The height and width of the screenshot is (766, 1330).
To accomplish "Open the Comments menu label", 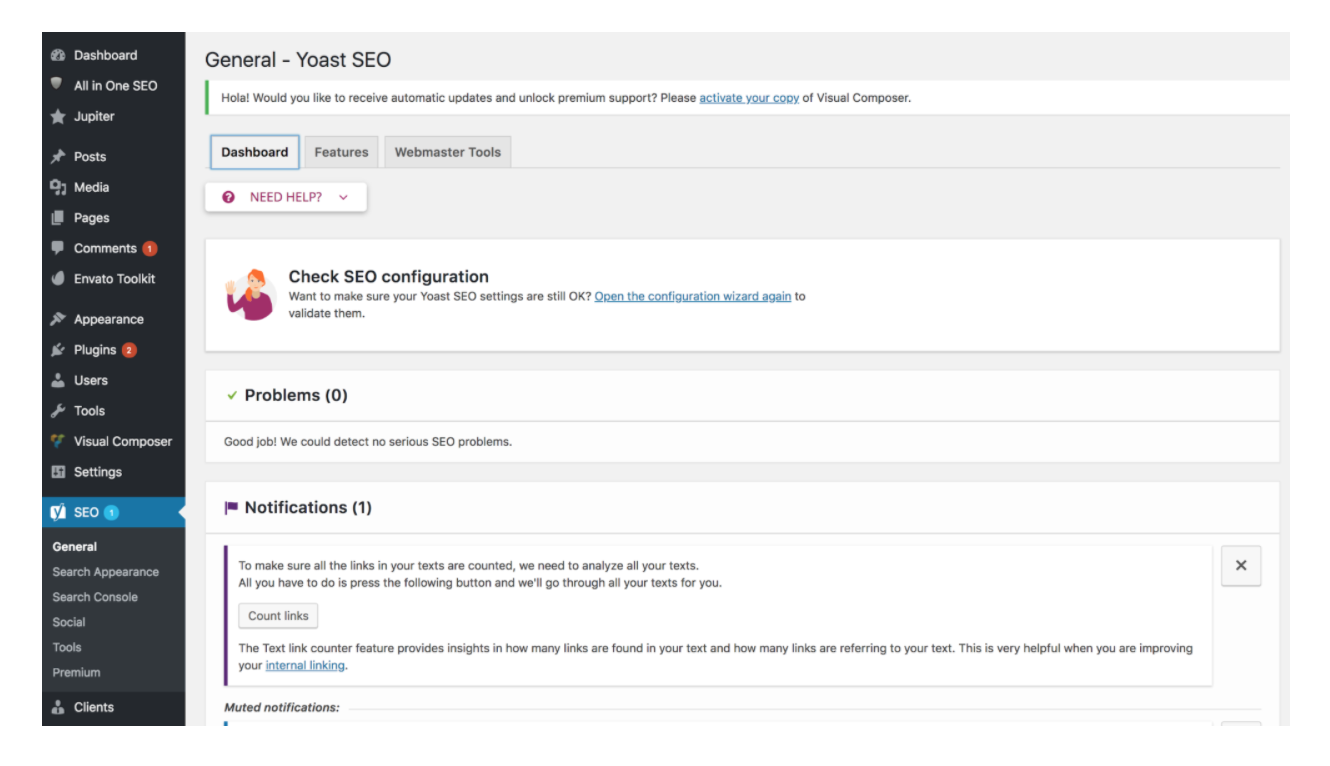I will [105, 248].
